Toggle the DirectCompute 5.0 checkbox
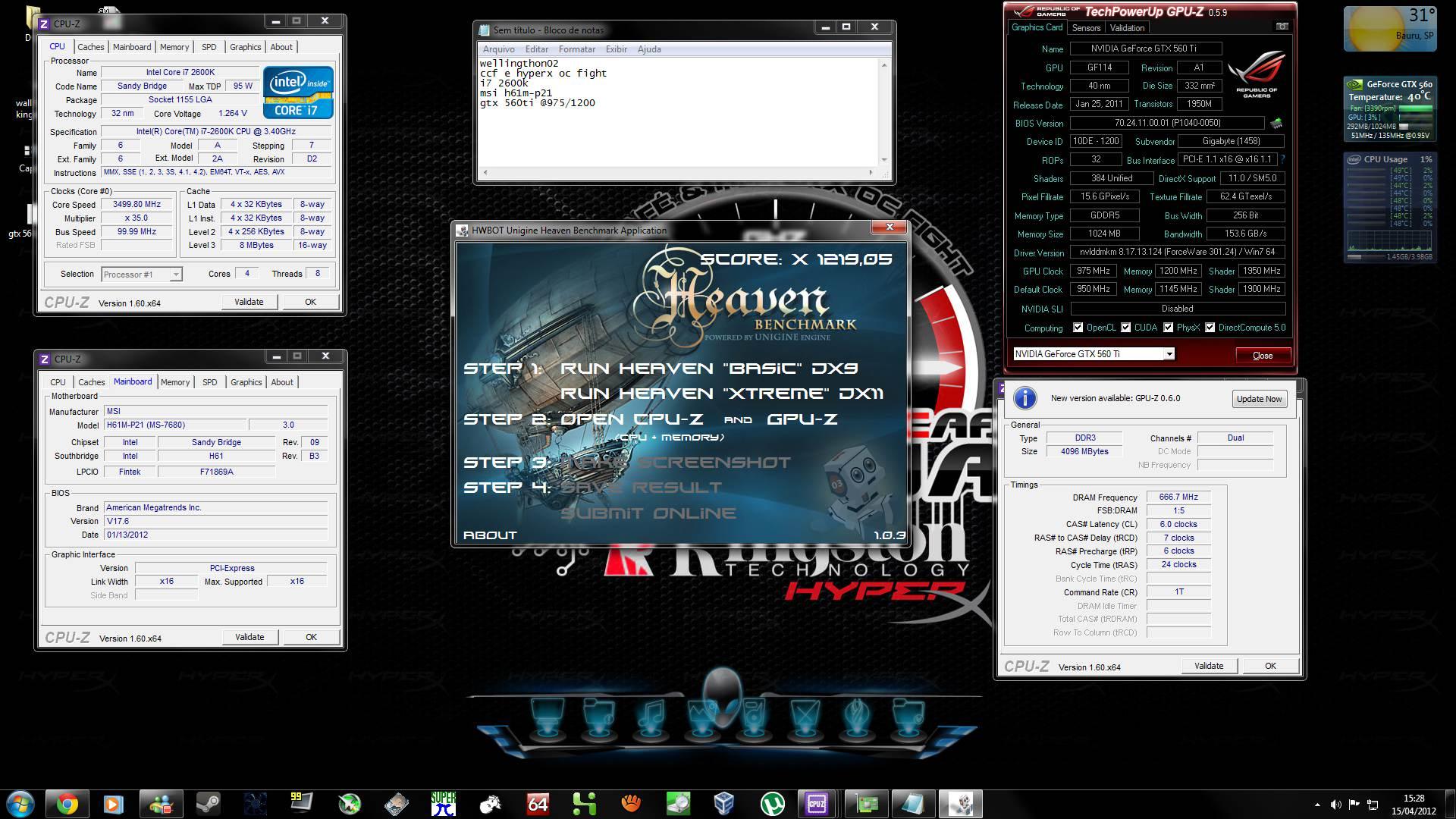Viewport: 1456px width, 819px height. coord(1210,328)
